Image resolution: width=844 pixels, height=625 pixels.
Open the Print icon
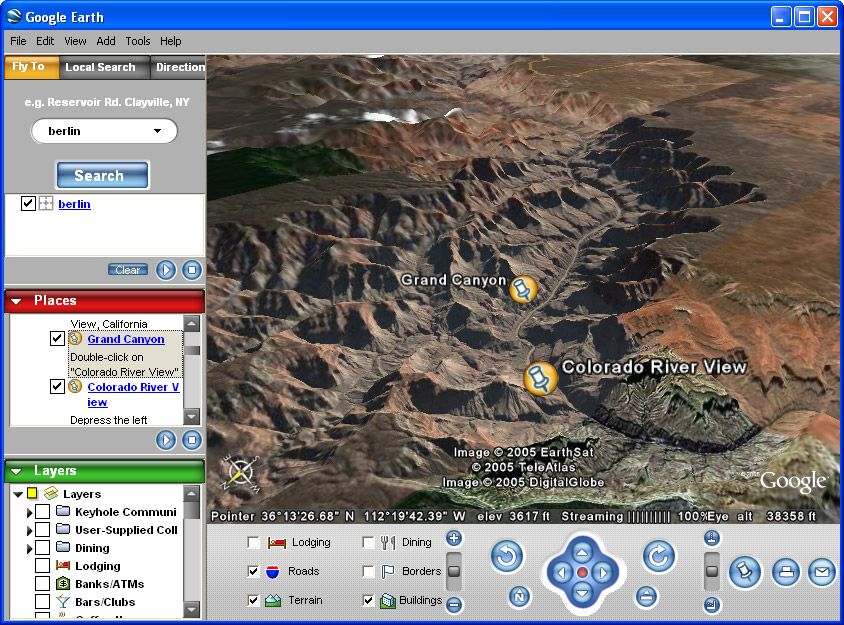(x=788, y=572)
